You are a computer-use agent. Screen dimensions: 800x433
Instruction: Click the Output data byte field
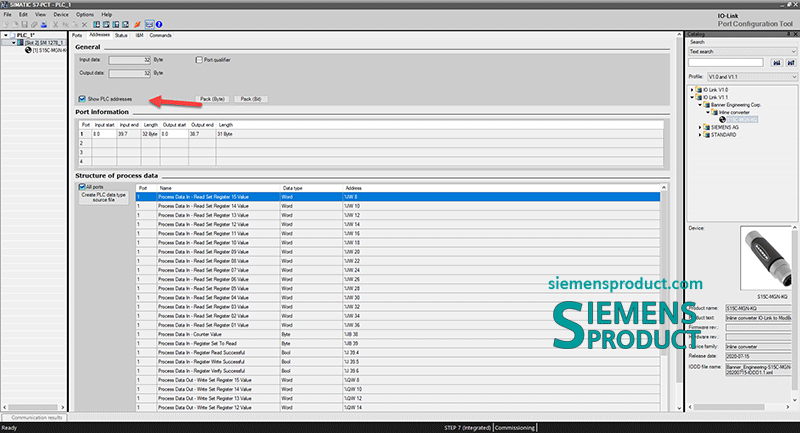130,73
